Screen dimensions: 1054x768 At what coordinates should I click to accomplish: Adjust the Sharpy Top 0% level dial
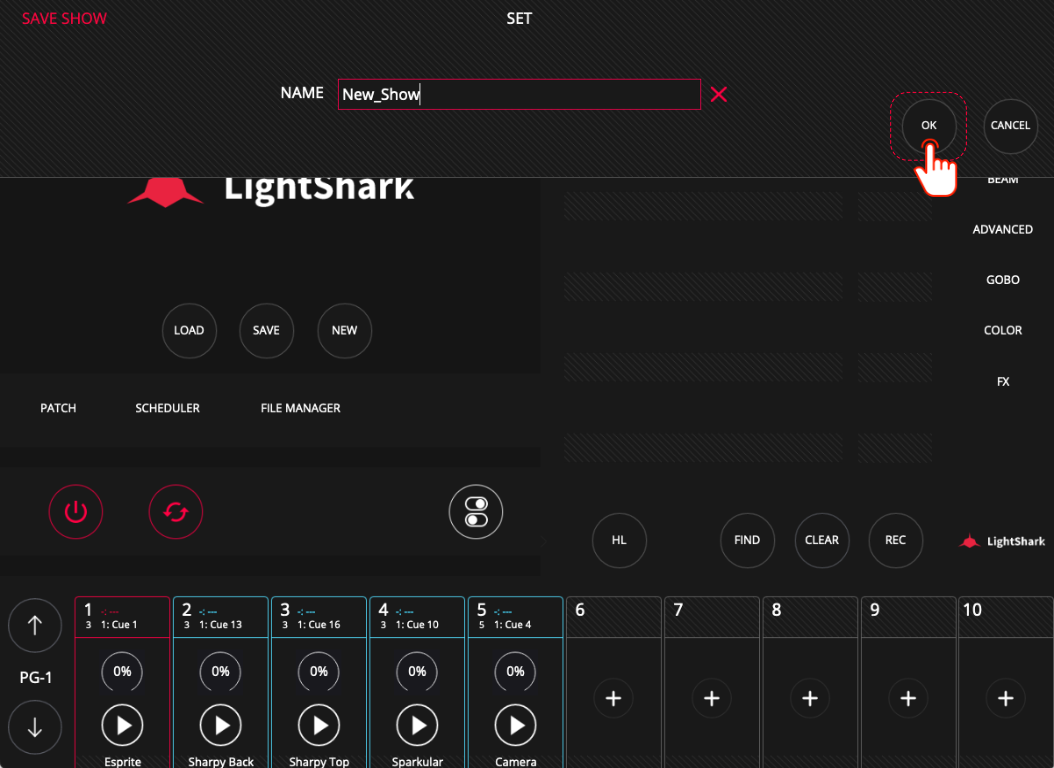[x=319, y=671]
